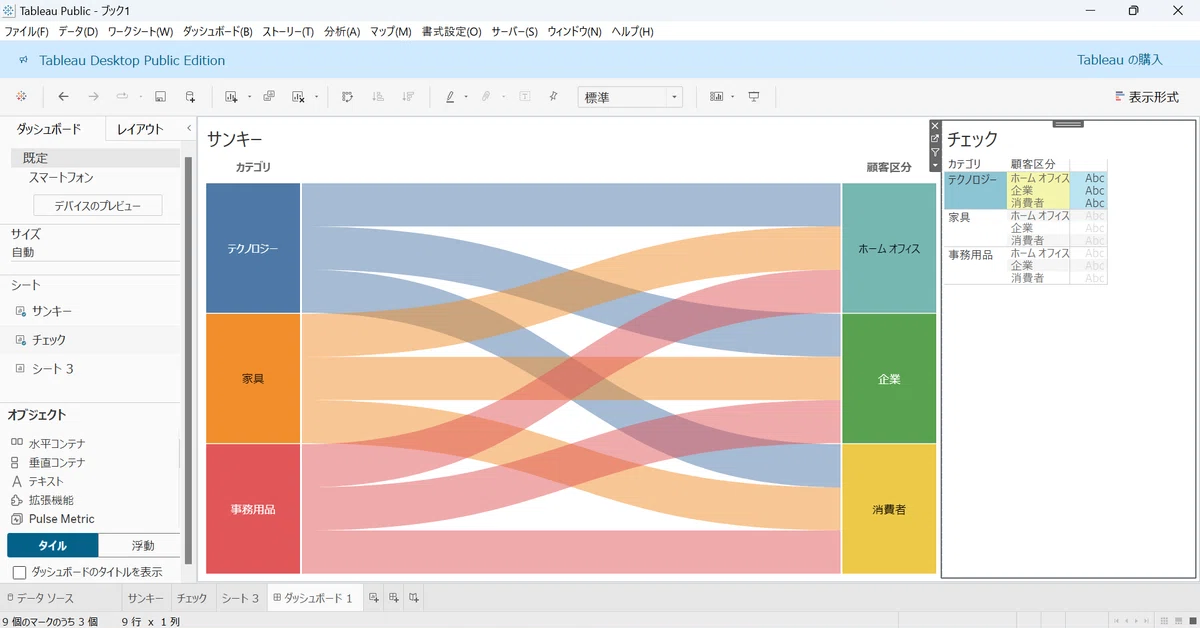Click the highlight pen icon
The width and height of the screenshot is (1200, 628).
click(450, 97)
